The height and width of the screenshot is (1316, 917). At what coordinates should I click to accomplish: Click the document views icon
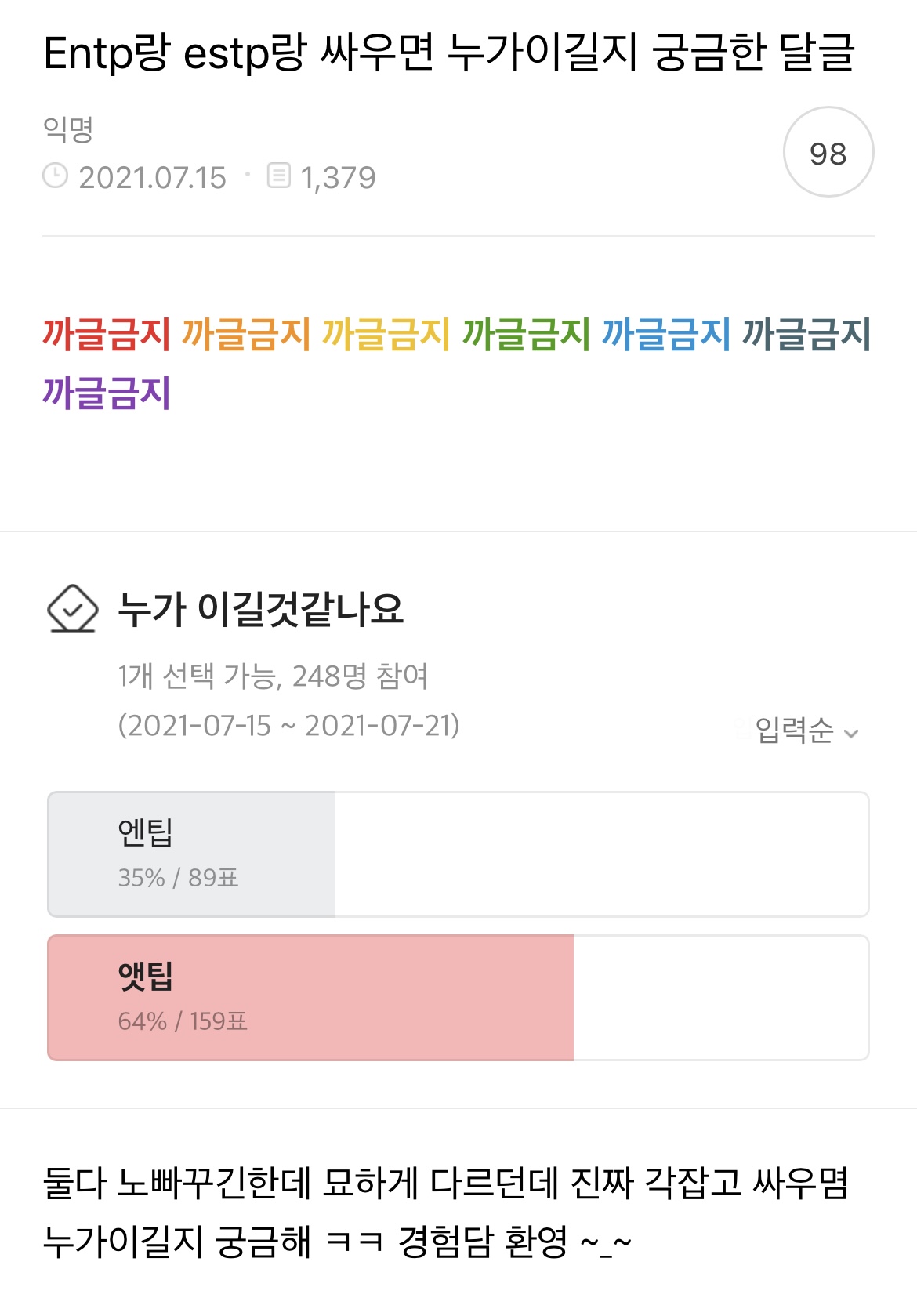(278, 176)
